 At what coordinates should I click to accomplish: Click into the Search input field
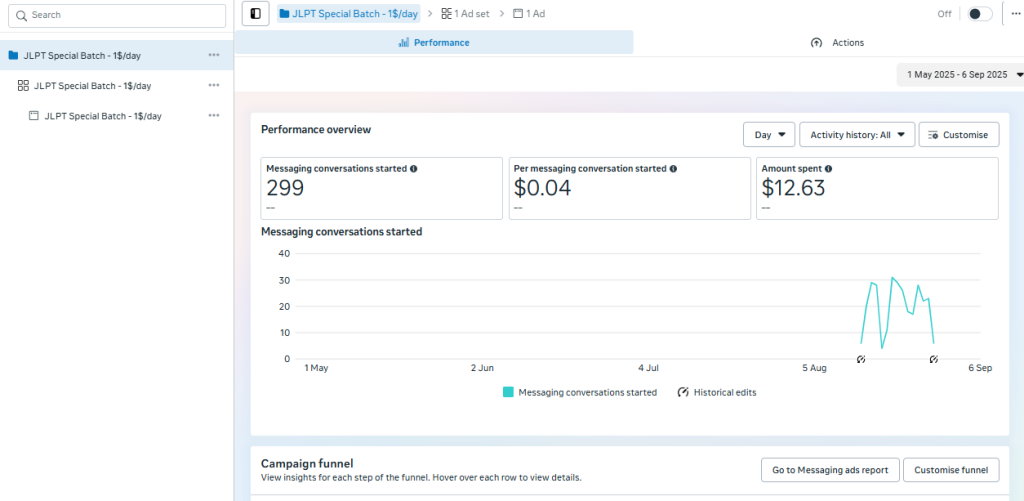[120, 16]
